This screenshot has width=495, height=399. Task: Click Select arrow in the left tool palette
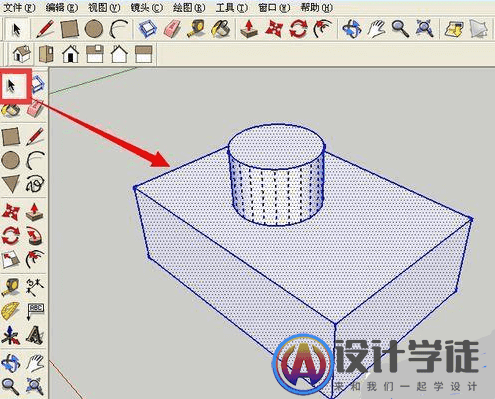tap(12, 86)
